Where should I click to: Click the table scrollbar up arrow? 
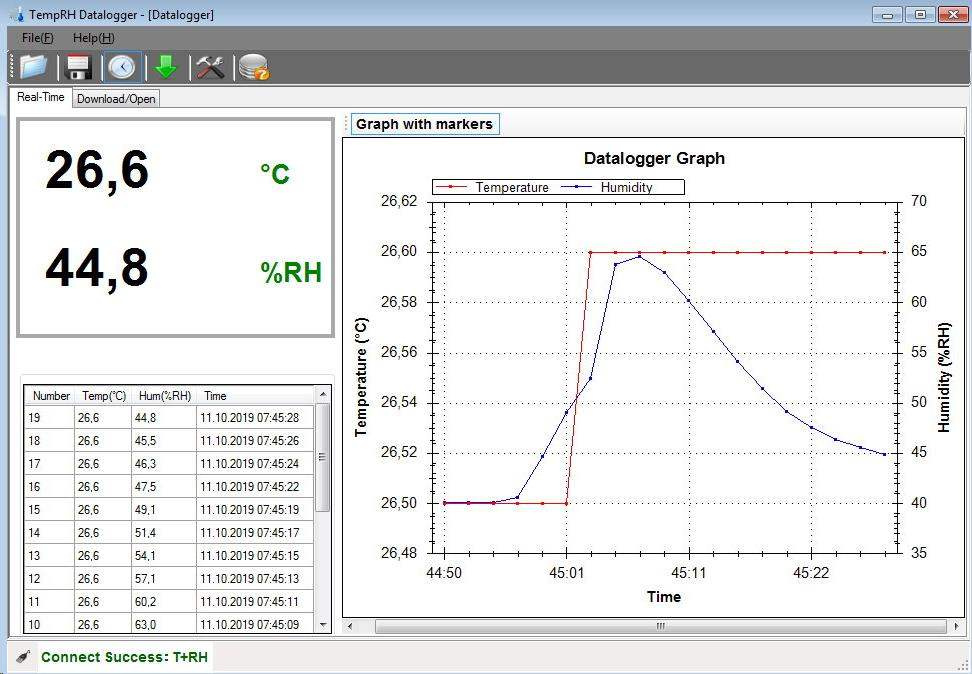tap(323, 395)
